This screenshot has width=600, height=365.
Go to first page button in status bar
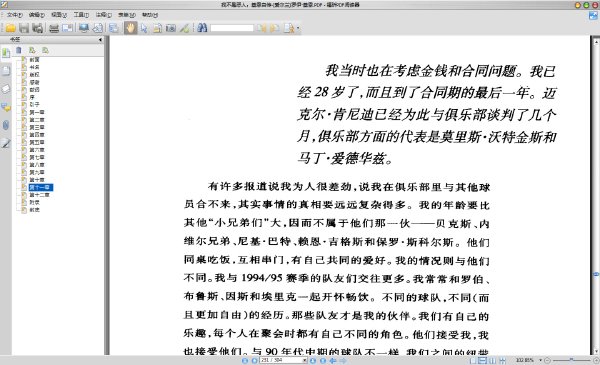click(245, 360)
